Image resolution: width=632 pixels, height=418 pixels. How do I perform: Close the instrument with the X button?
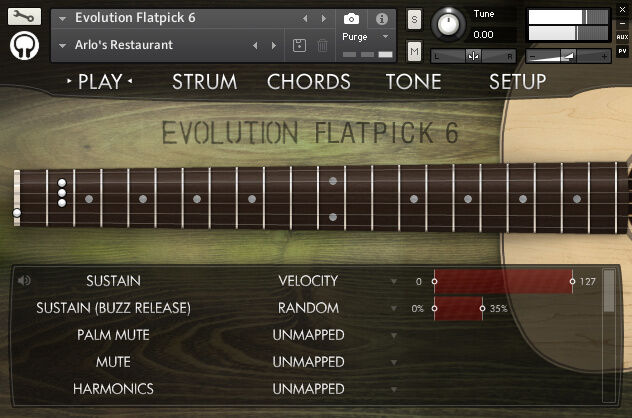coord(622,10)
